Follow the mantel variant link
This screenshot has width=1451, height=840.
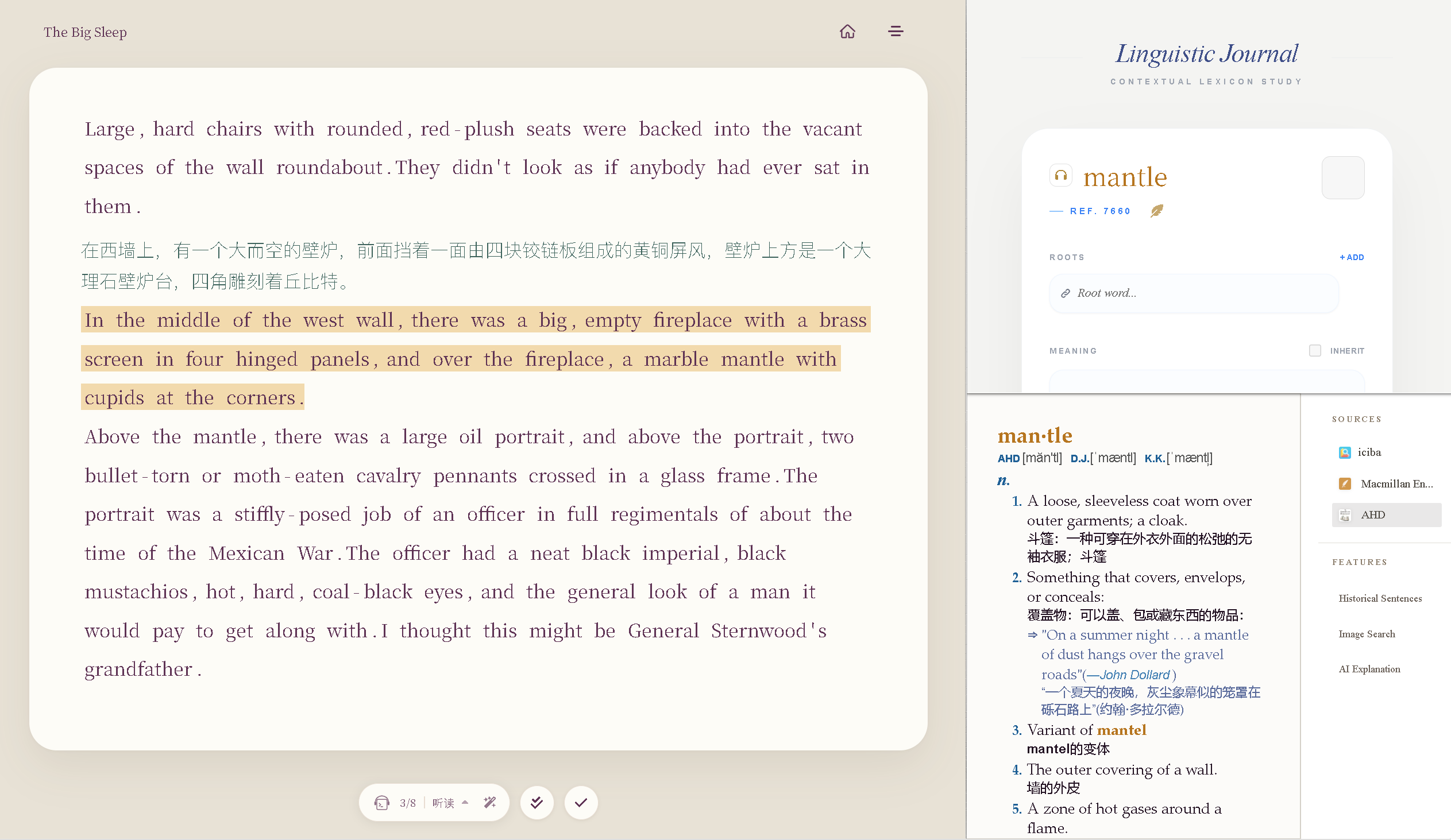pyautogui.click(x=1121, y=730)
